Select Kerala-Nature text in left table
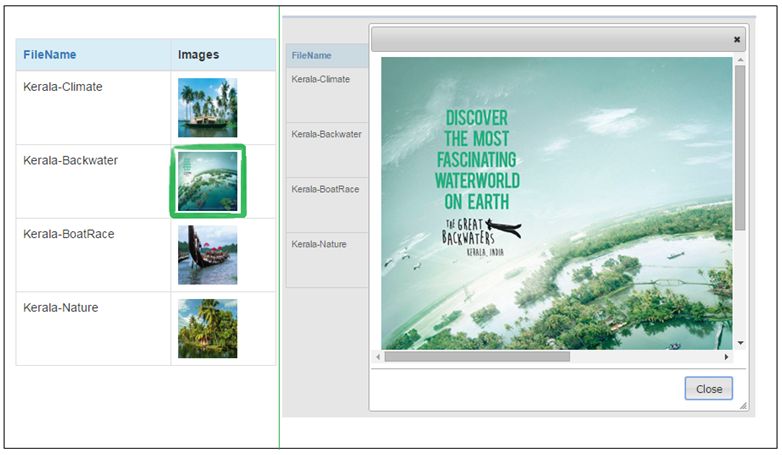 point(61,307)
